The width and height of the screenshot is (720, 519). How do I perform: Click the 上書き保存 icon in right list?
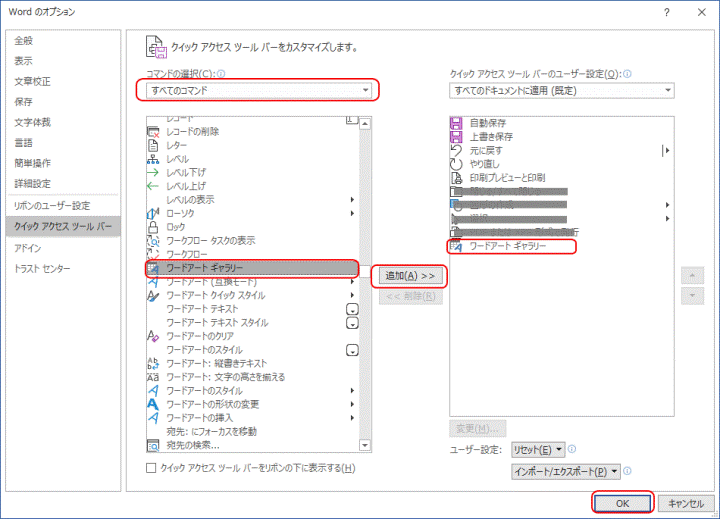pyautogui.click(x=456, y=136)
